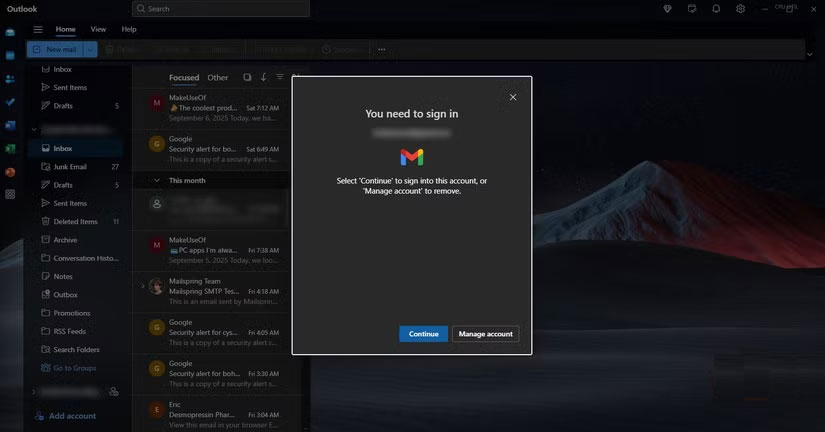Image resolution: width=825 pixels, height=432 pixels.
Task: Open the People contacts icon
Action: [10, 79]
